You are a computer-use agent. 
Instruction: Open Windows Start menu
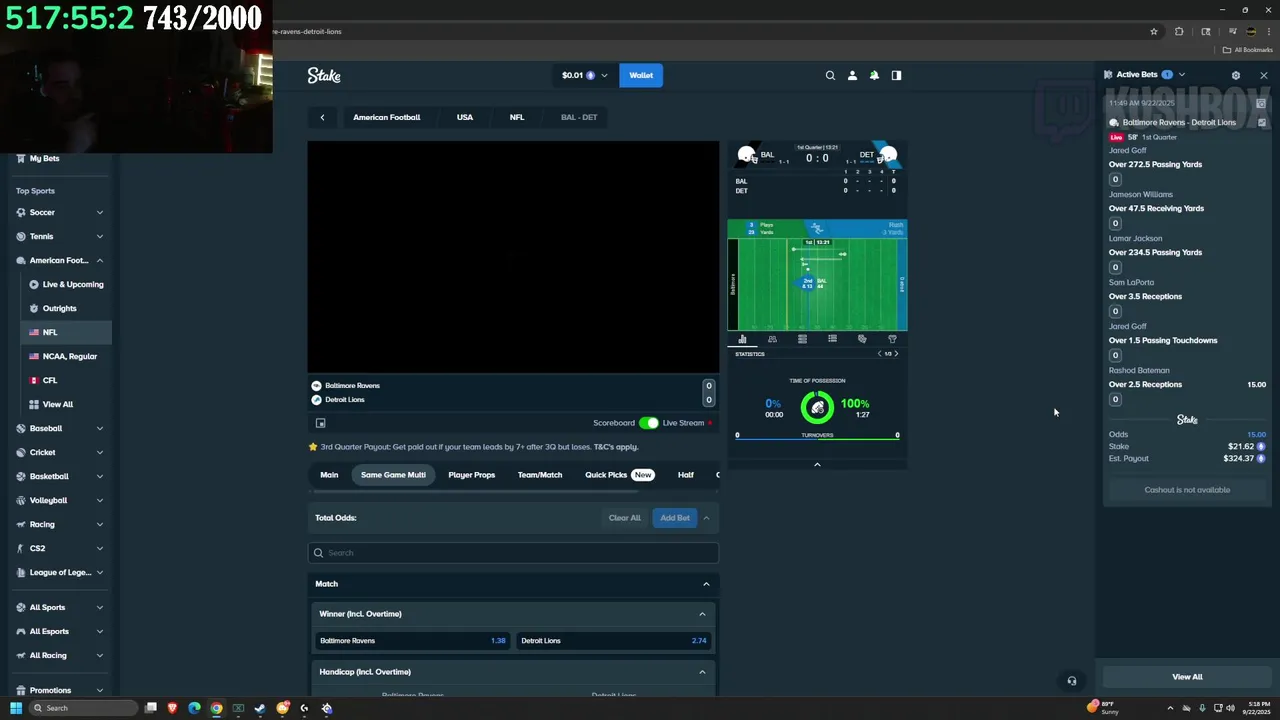pos(16,708)
